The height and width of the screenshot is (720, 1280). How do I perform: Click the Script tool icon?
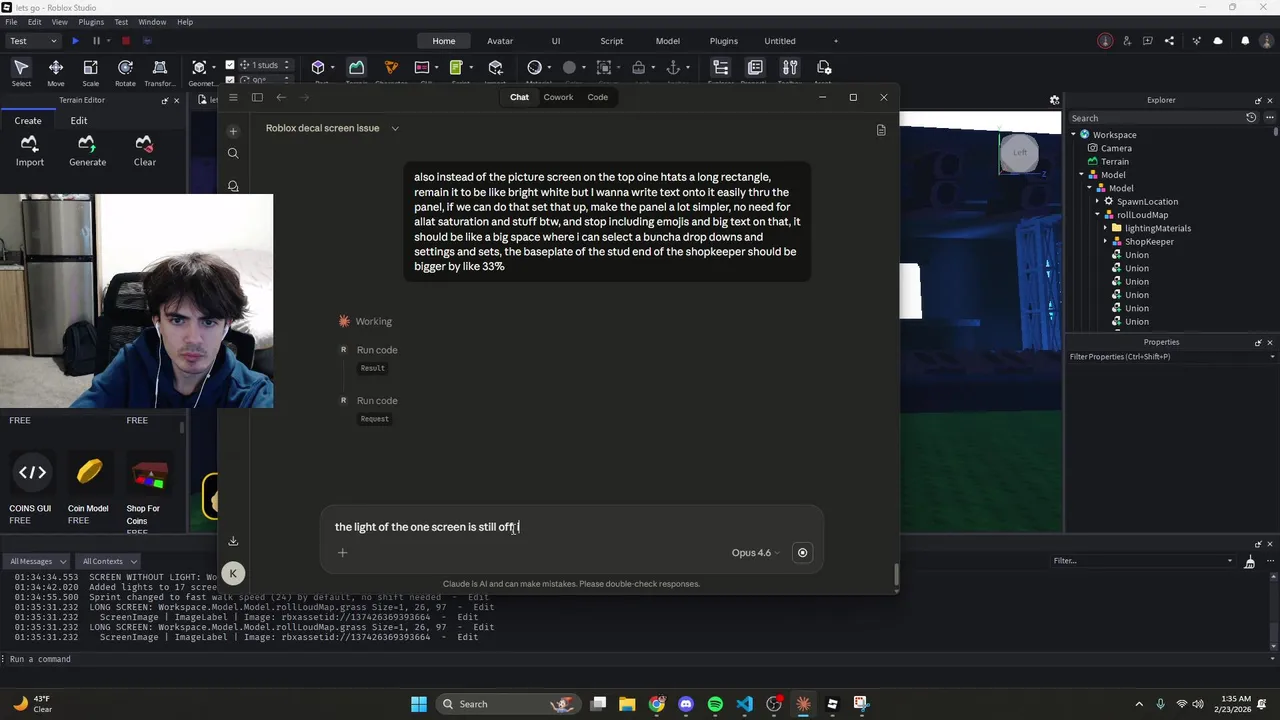[x=456, y=68]
